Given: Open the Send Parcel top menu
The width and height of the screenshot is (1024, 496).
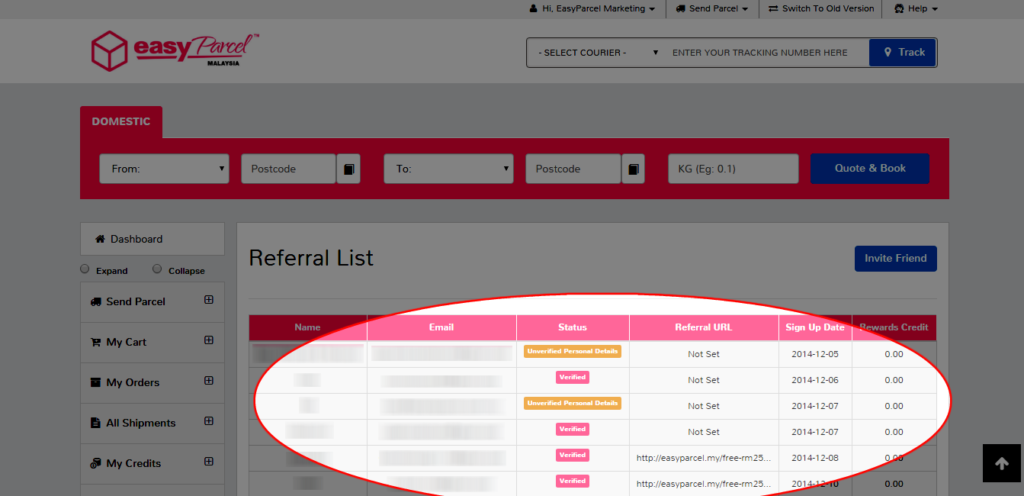Looking at the screenshot, I should [x=712, y=9].
